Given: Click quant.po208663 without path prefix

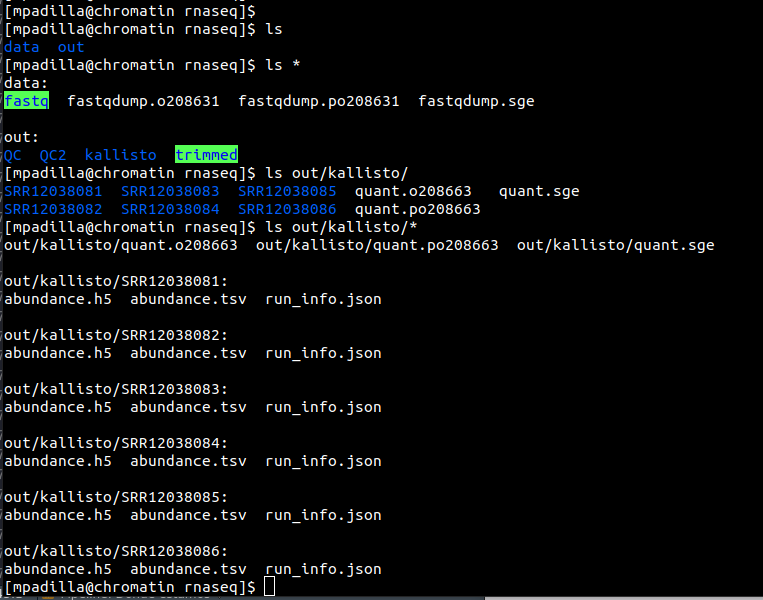Looking at the screenshot, I should tap(418, 209).
